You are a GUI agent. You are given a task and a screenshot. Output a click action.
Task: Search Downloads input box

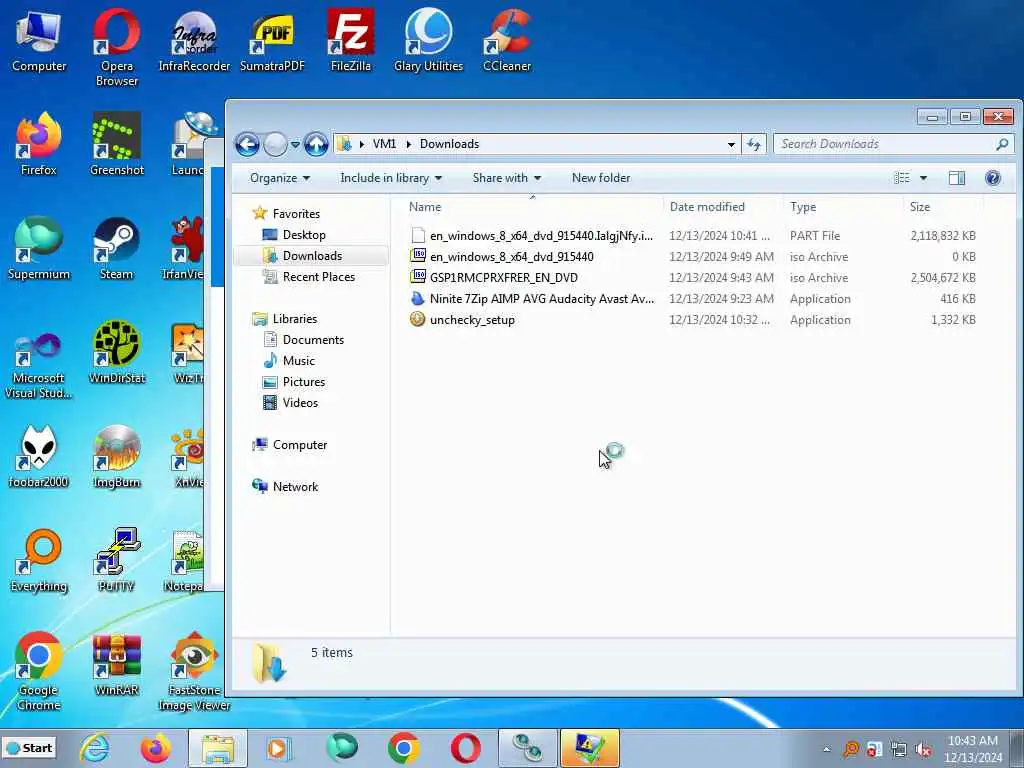point(893,144)
